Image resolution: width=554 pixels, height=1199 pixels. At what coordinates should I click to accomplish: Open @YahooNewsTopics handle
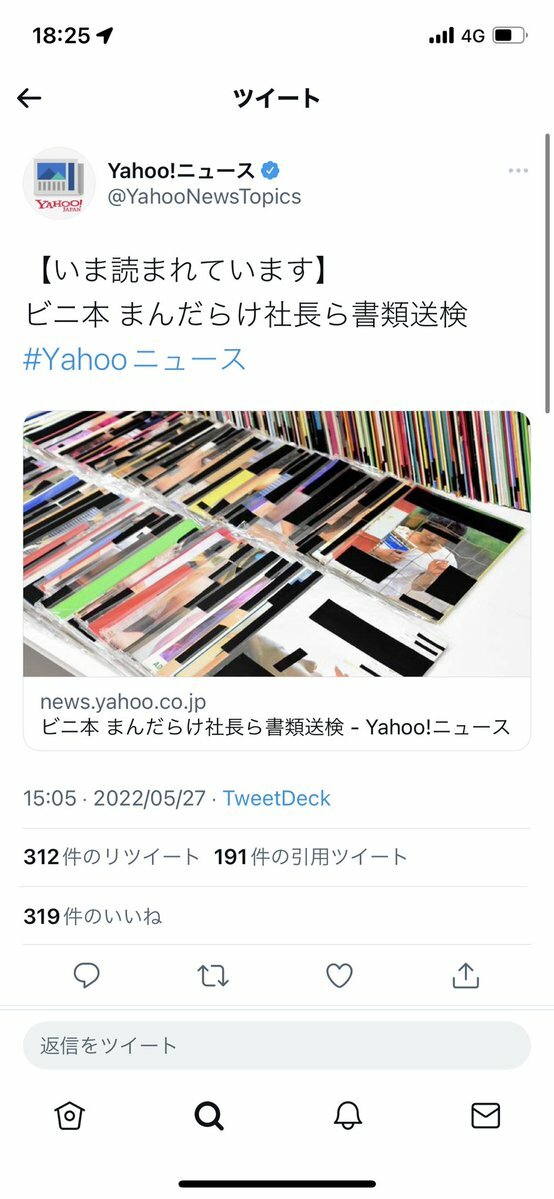coord(204,197)
